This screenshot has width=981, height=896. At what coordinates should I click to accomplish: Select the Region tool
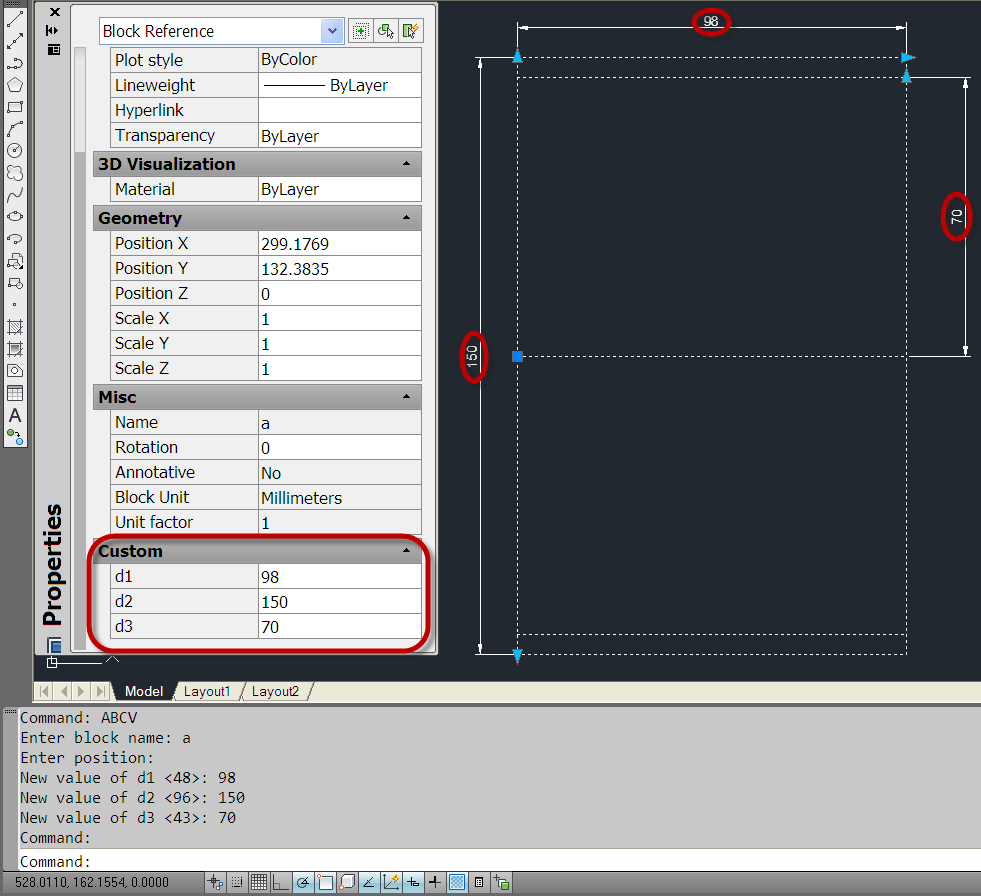pos(14,370)
